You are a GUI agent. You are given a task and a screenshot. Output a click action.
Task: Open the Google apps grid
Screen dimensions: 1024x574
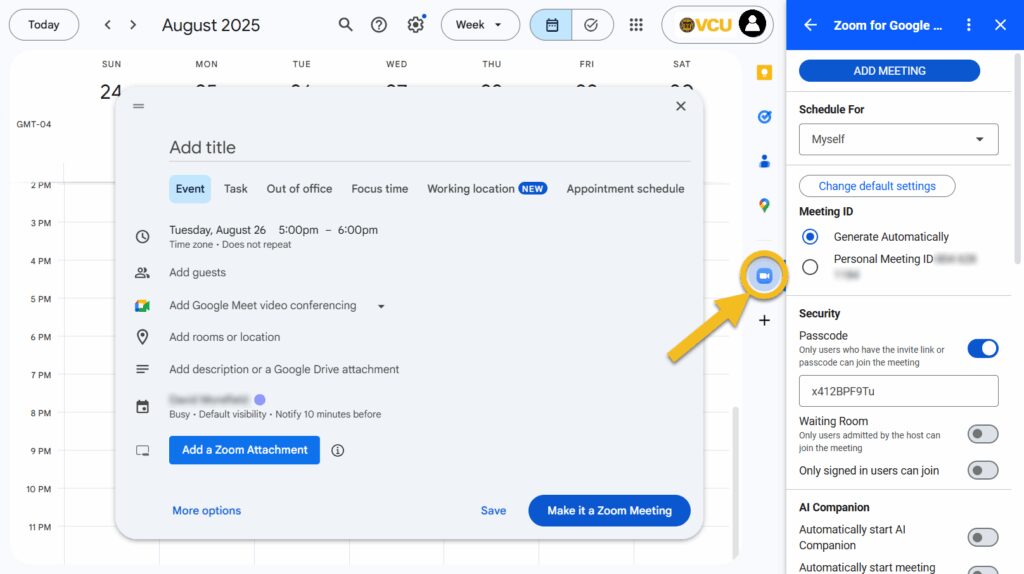pyautogui.click(x=636, y=25)
